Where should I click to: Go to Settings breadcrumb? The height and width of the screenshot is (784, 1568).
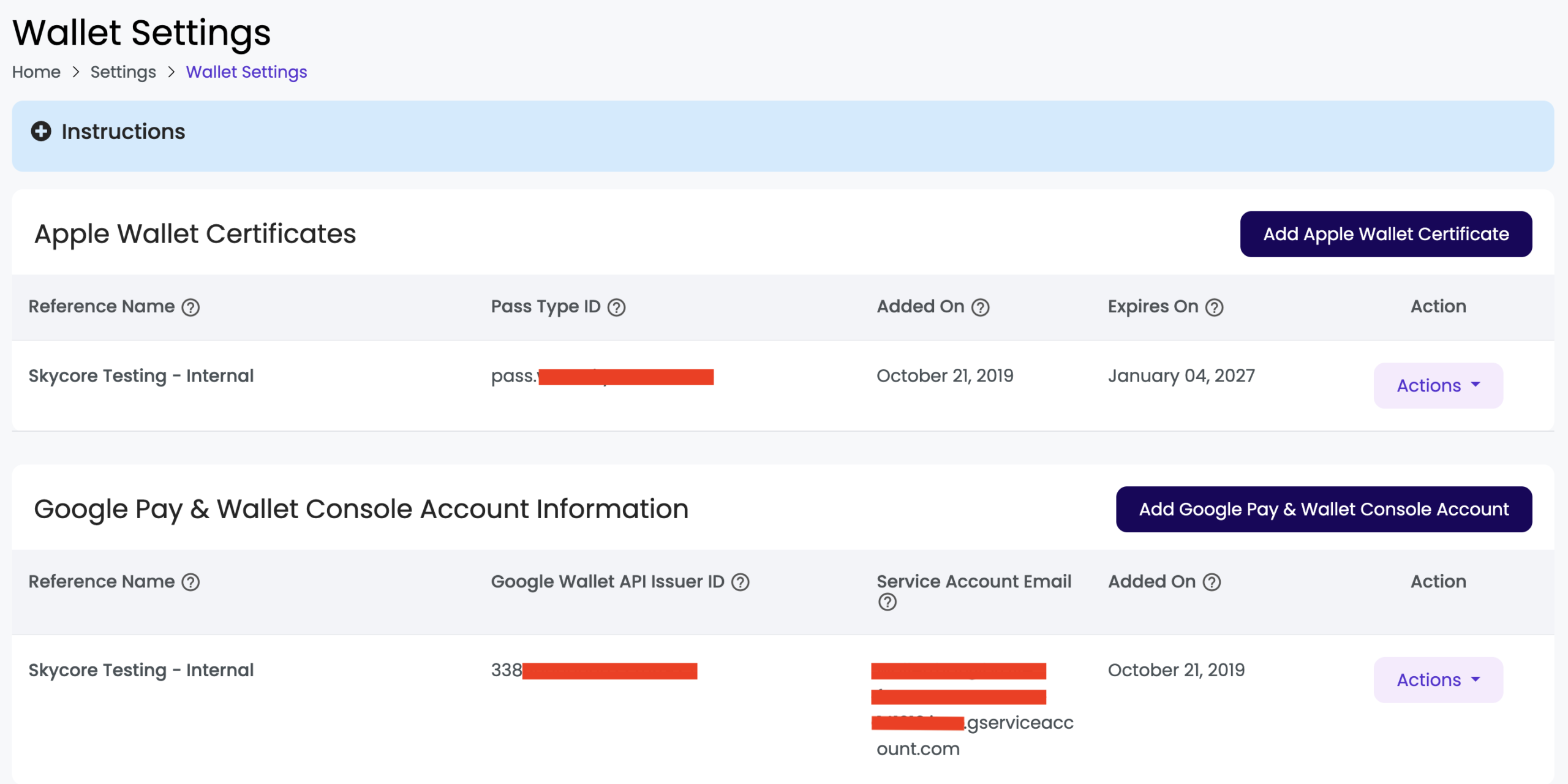click(x=123, y=72)
